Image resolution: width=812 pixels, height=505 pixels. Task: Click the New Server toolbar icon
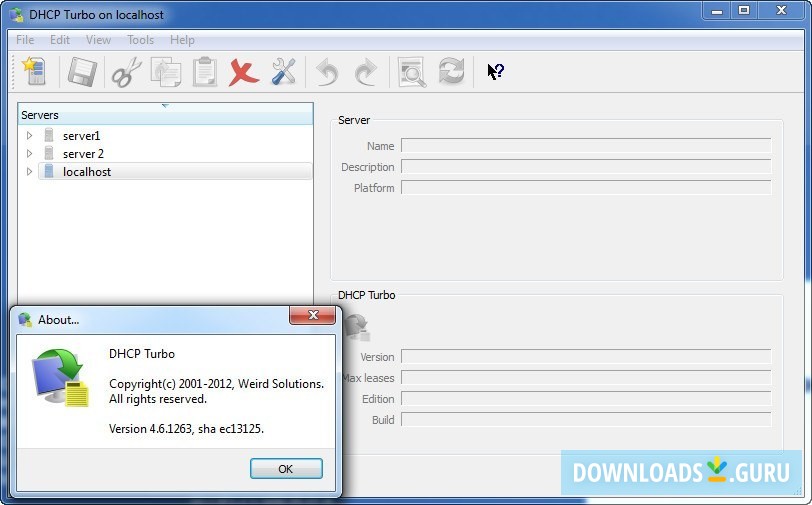click(35, 71)
